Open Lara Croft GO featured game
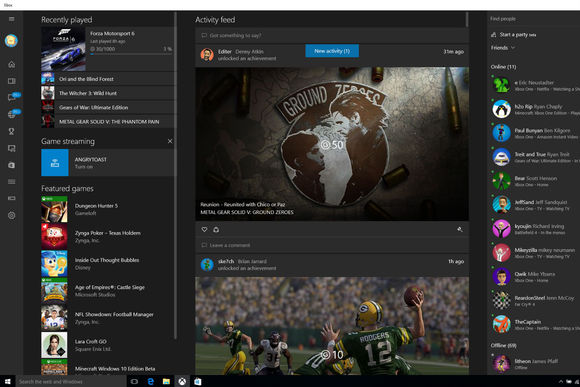580x387 pixels. coord(107,345)
